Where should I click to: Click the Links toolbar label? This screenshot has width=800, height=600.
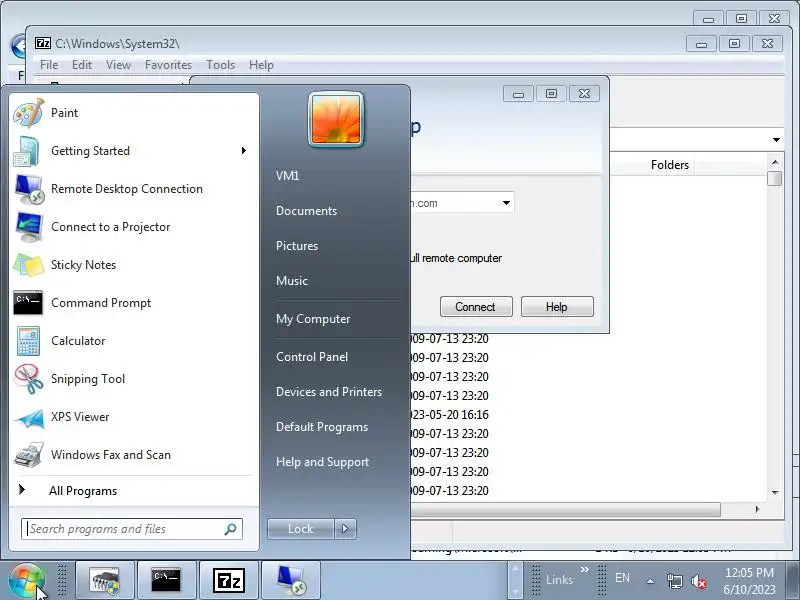pyautogui.click(x=559, y=580)
